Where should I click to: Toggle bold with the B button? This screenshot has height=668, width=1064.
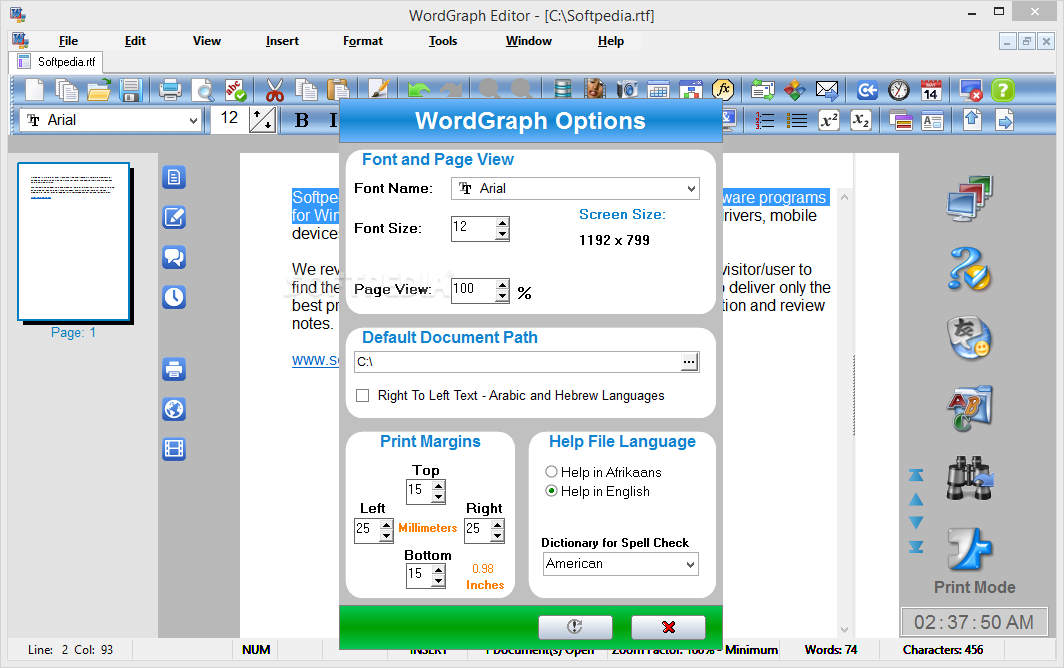(x=302, y=121)
